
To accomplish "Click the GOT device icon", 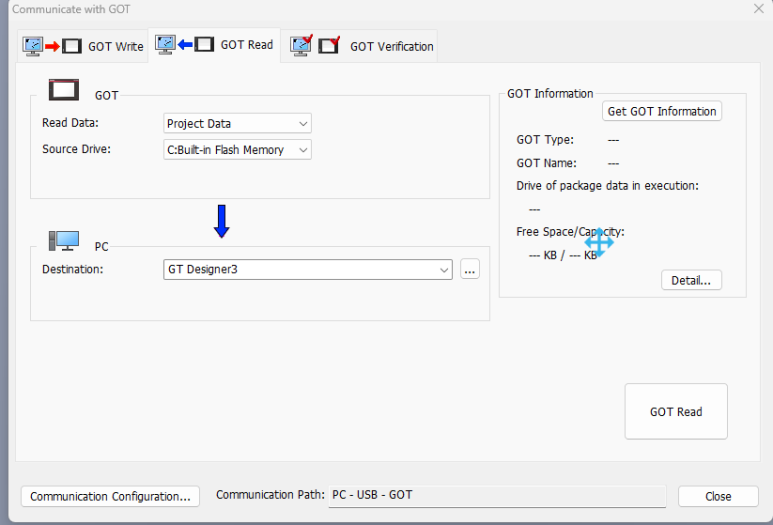I will [x=64, y=90].
